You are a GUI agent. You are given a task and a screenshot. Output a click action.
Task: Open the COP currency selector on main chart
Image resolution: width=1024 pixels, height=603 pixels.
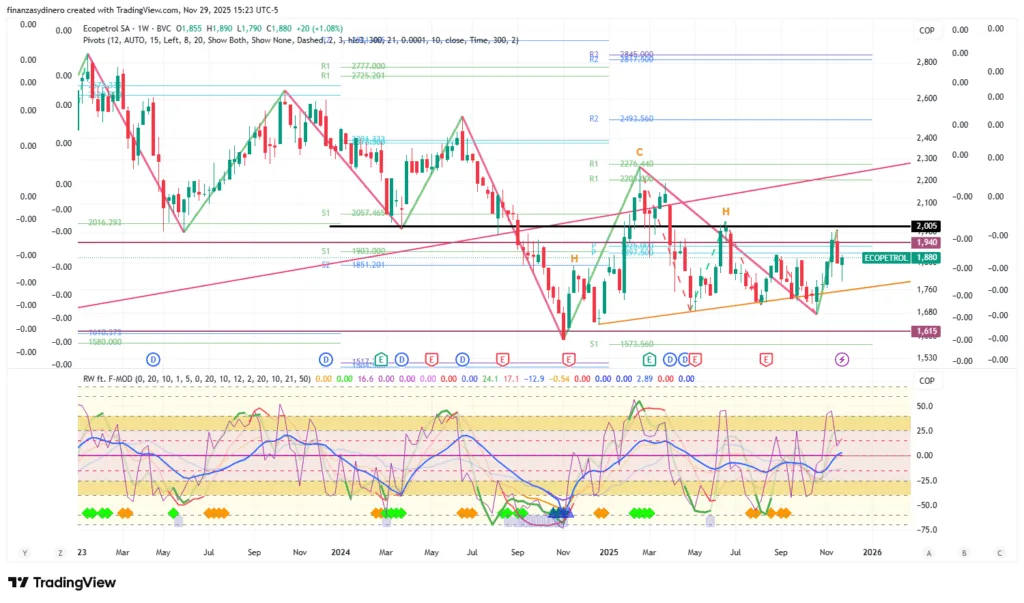[x=926, y=31]
